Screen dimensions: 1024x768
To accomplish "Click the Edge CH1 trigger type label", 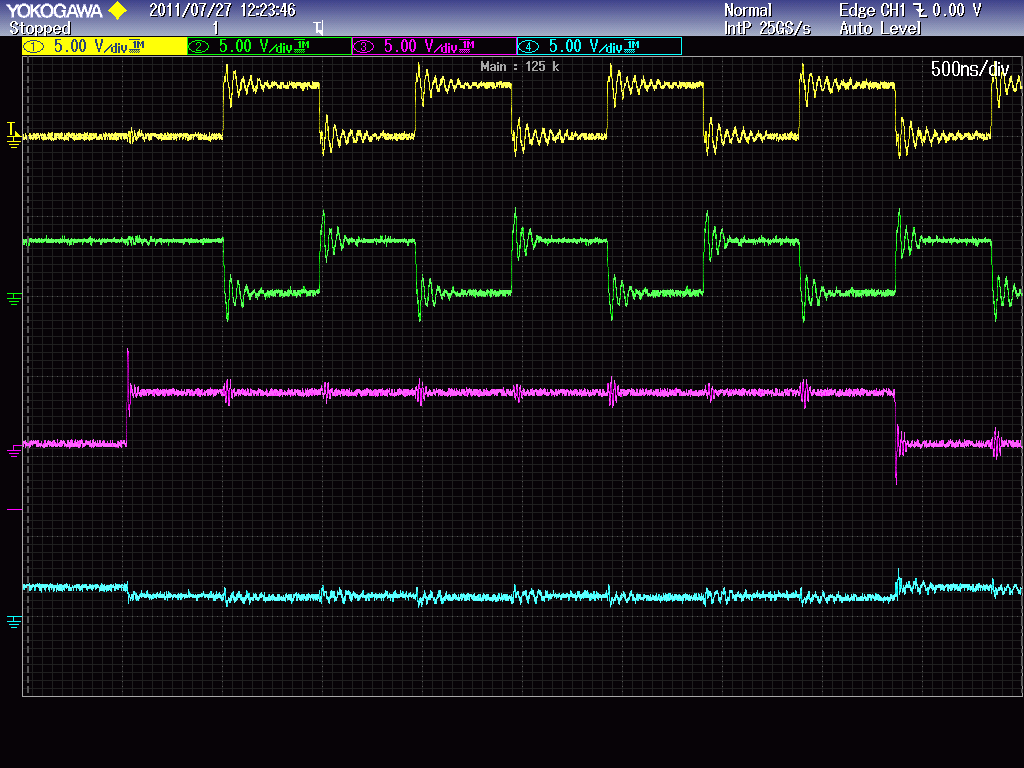I will coord(872,10).
